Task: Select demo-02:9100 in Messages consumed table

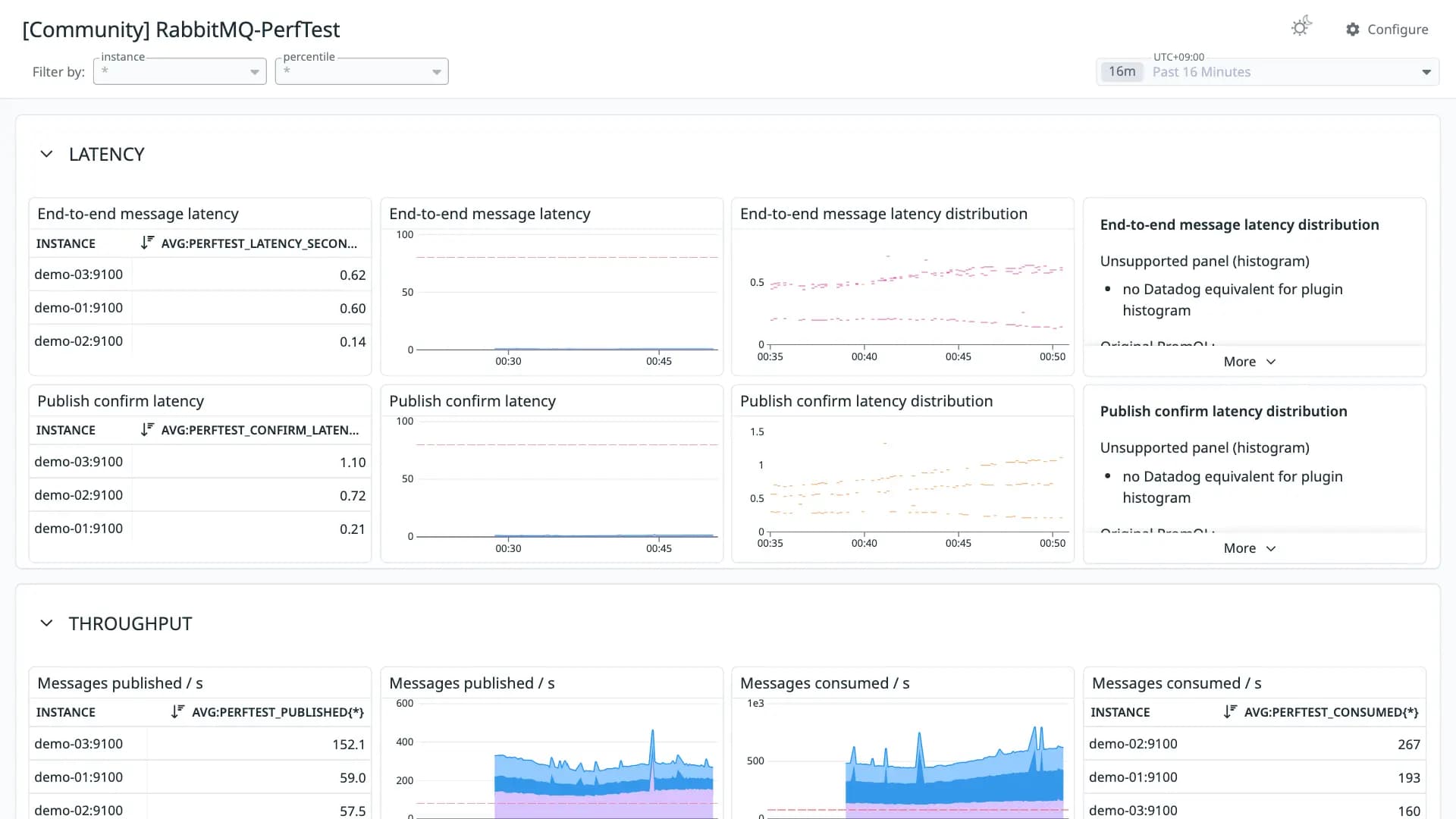Action: [x=1133, y=744]
